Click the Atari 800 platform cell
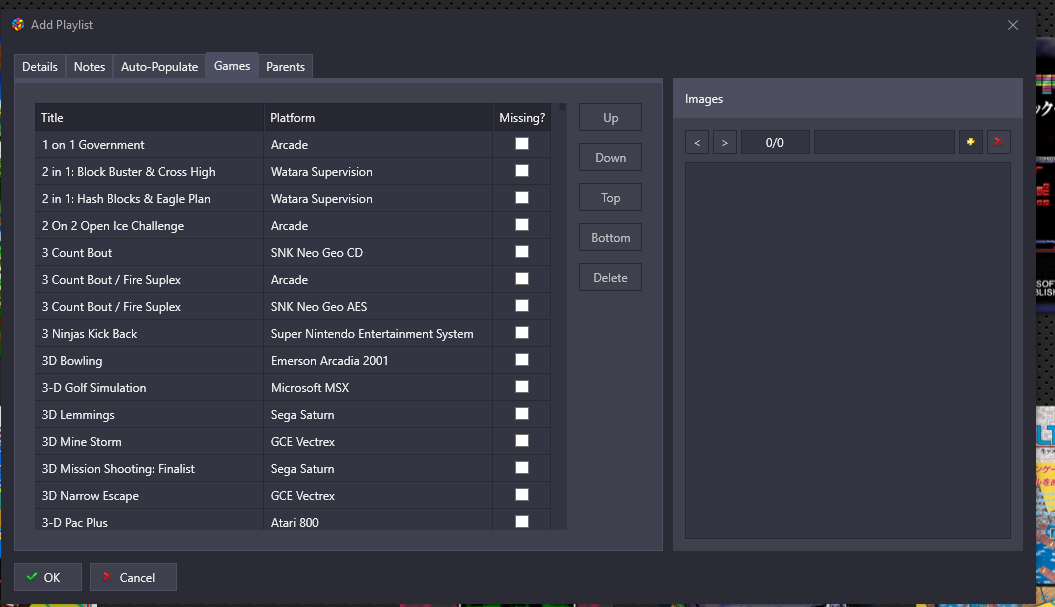 378,522
